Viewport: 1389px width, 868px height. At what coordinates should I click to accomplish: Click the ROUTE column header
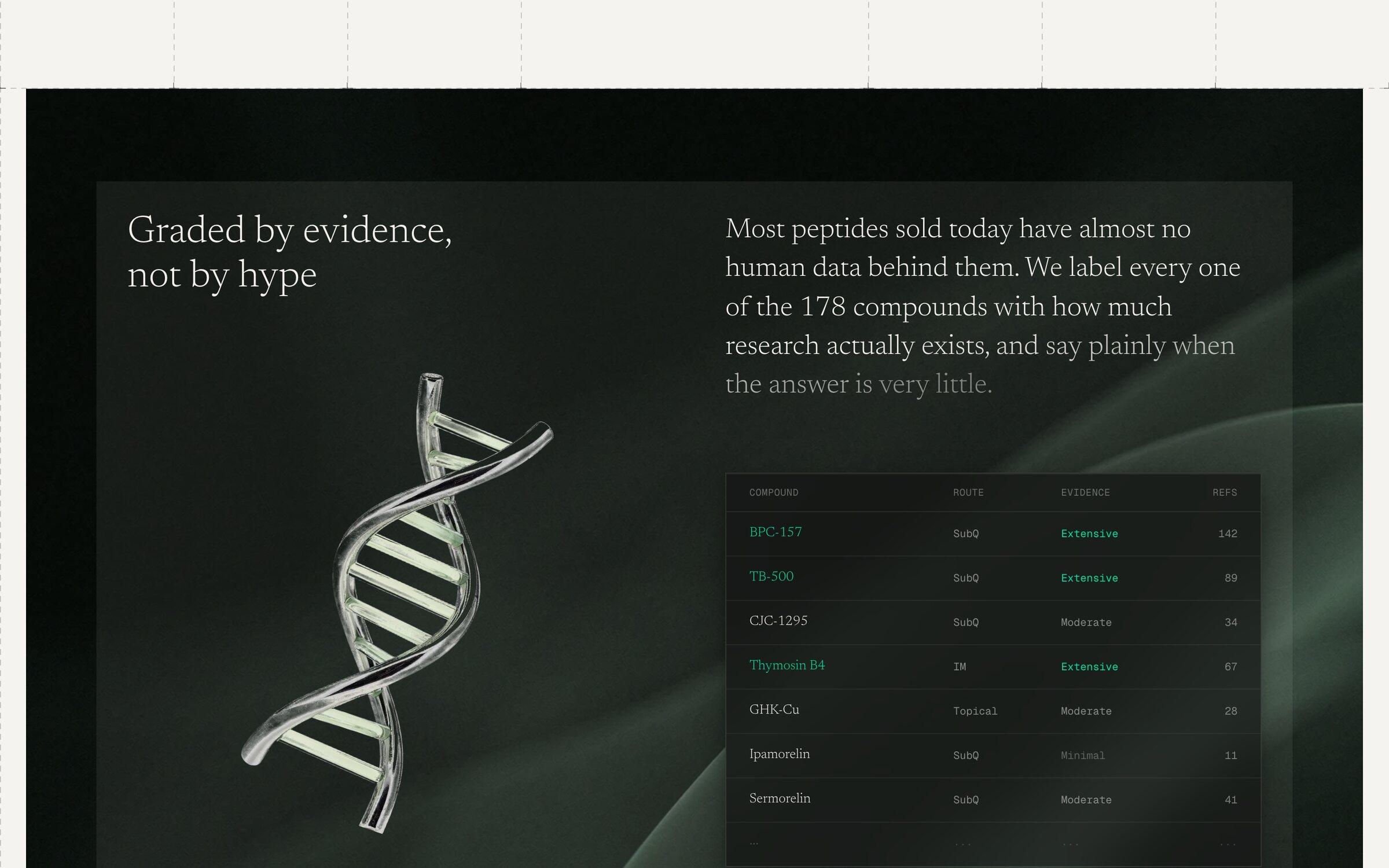point(968,492)
